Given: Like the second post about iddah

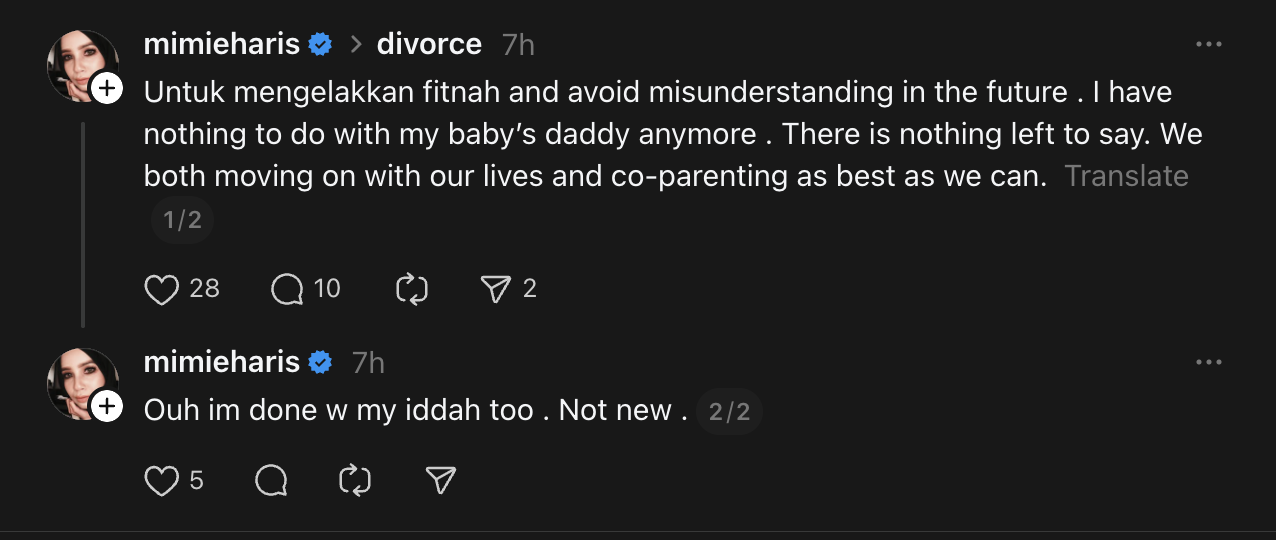Looking at the screenshot, I should (162, 481).
